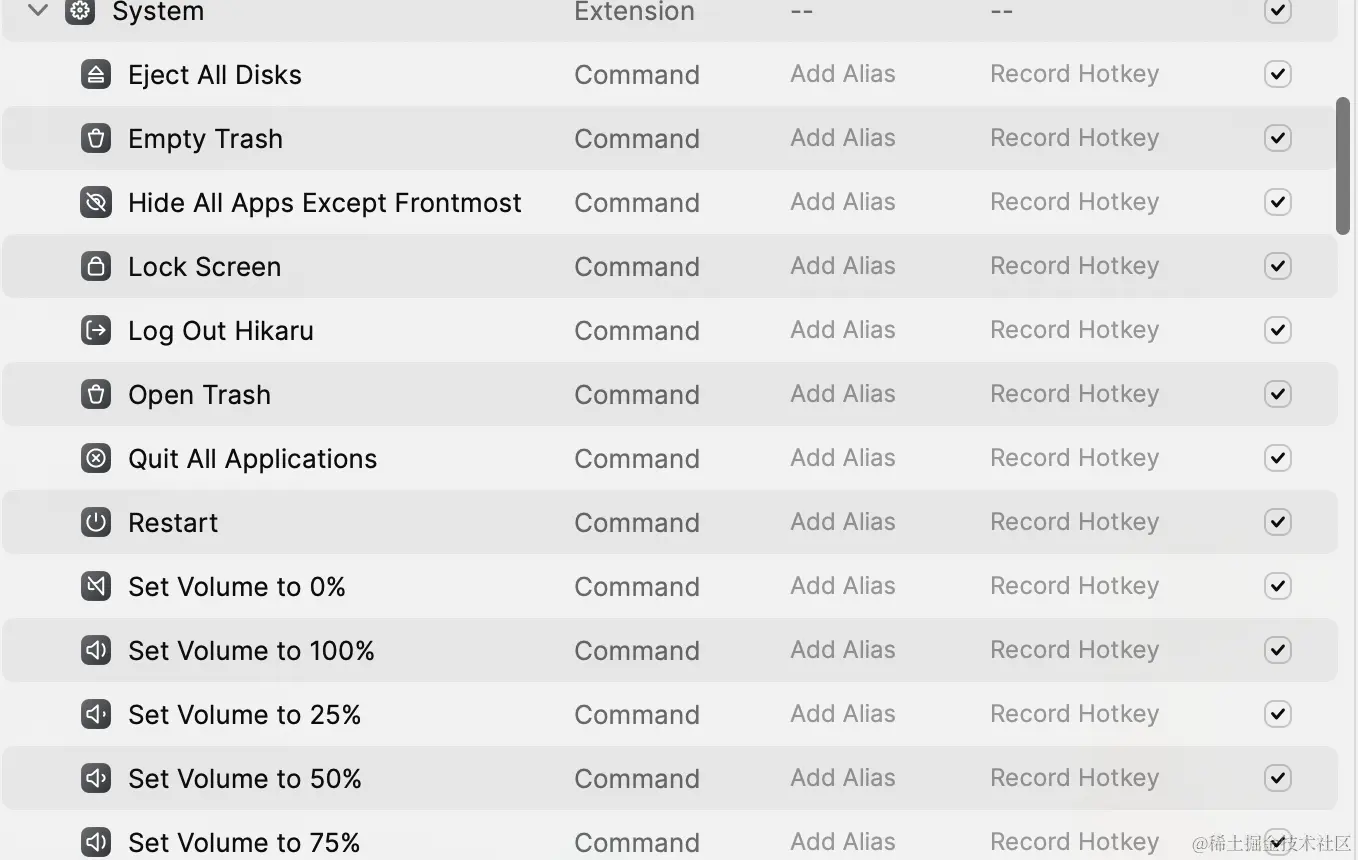
Task: Click the vertical scrollbar thumb
Action: pos(1344,166)
